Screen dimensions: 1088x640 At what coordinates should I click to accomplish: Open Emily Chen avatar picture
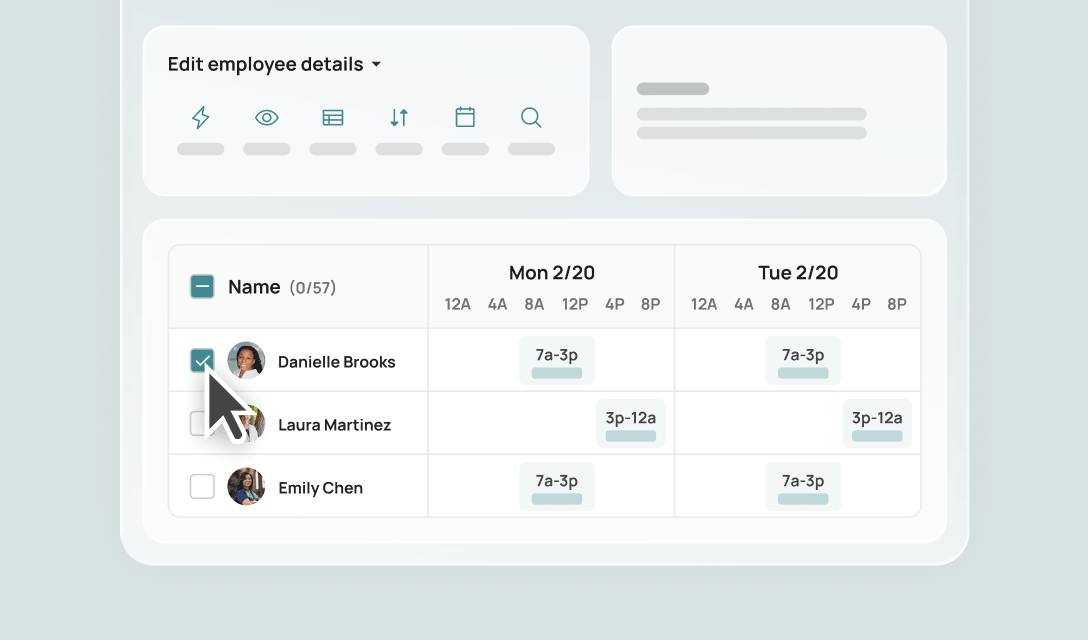coord(246,486)
